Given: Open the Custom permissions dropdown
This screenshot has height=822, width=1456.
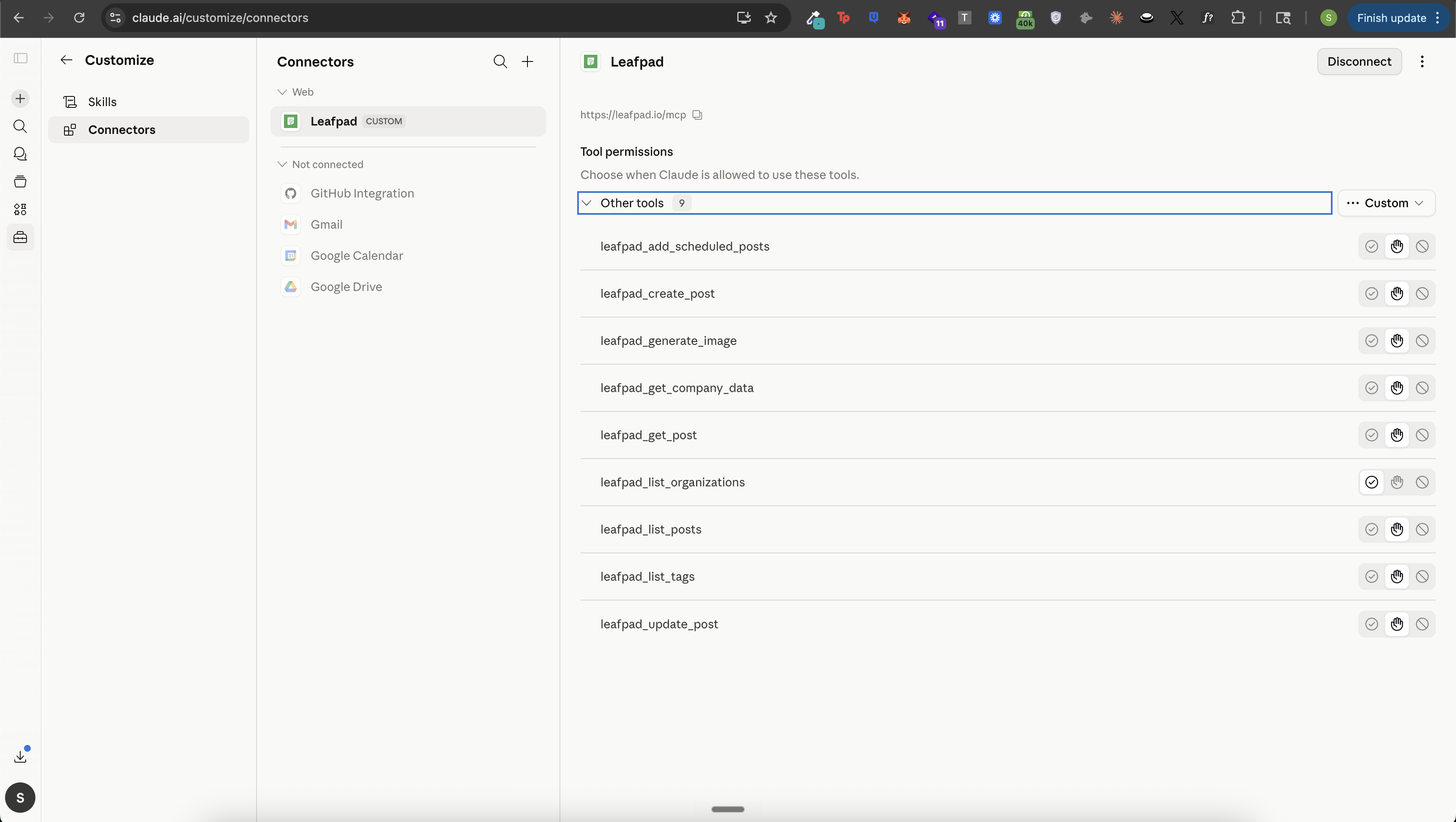Looking at the screenshot, I should click(x=1386, y=203).
